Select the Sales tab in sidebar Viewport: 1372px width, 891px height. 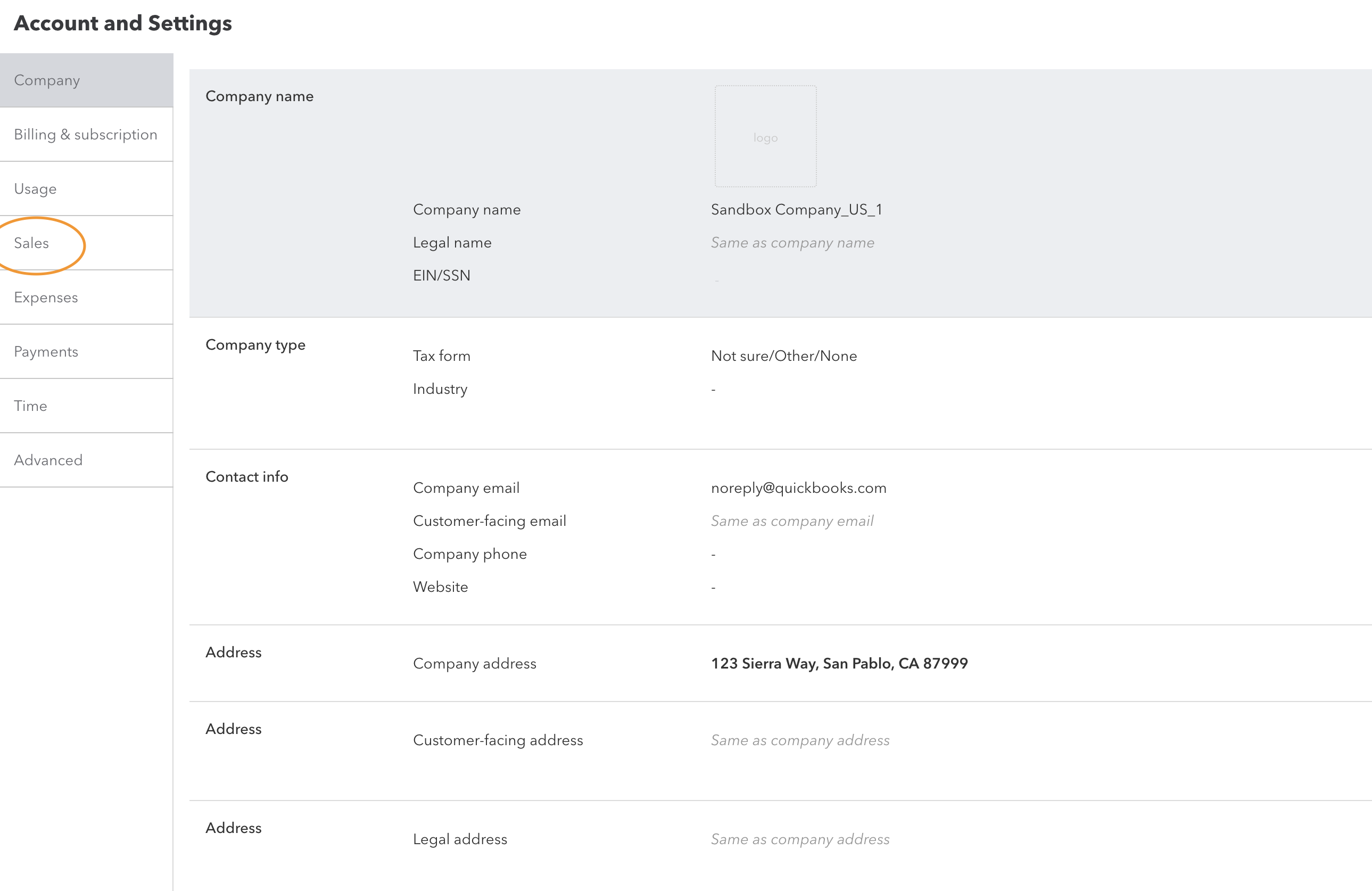(32, 243)
